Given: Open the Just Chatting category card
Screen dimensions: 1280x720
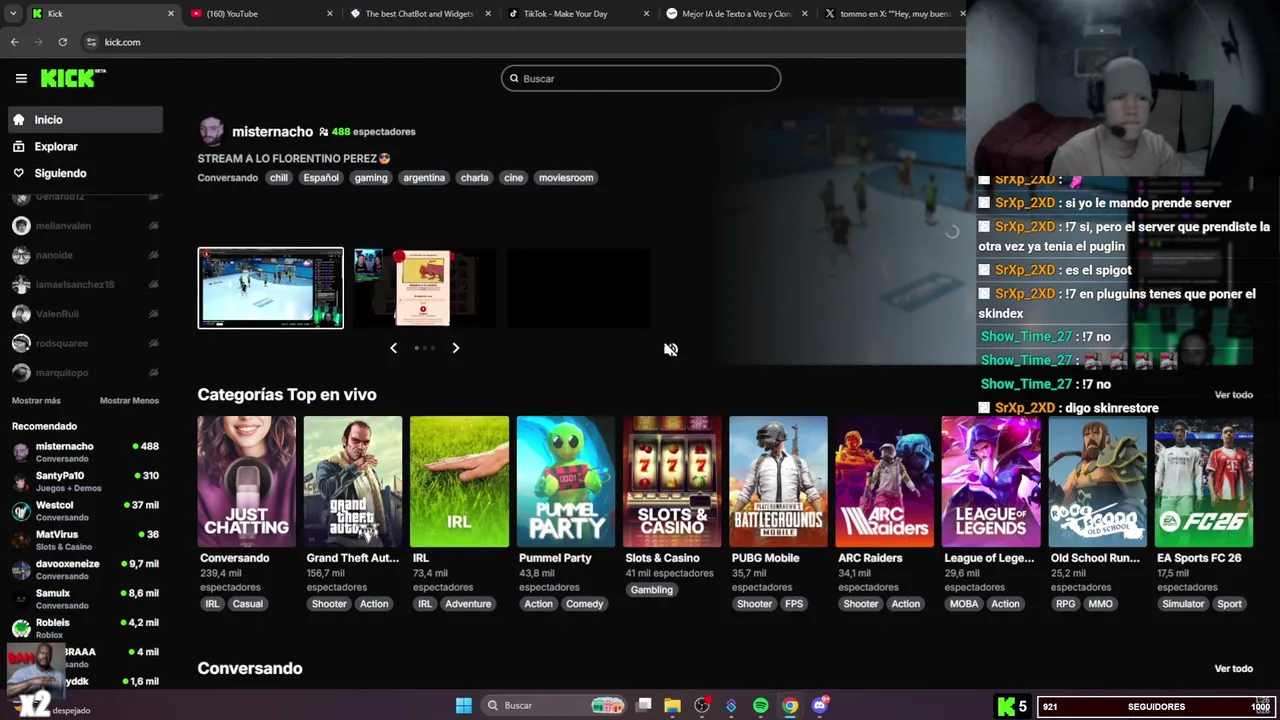Looking at the screenshot, I should point(246,482).
